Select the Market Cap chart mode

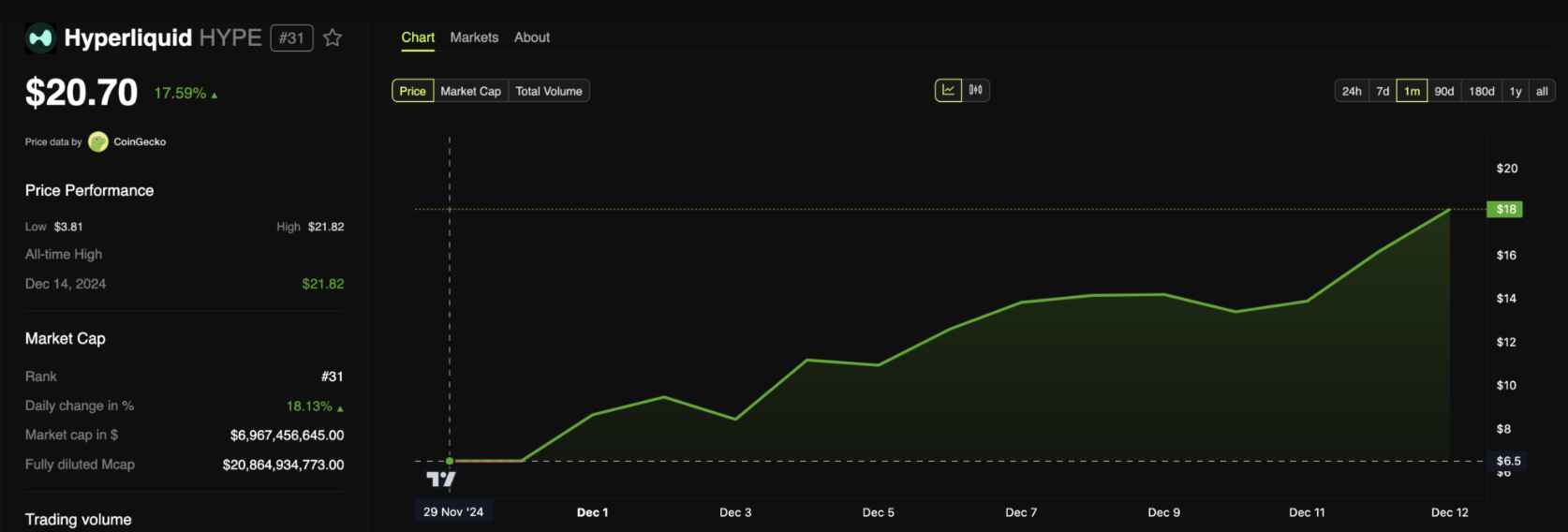coord(470,91)
